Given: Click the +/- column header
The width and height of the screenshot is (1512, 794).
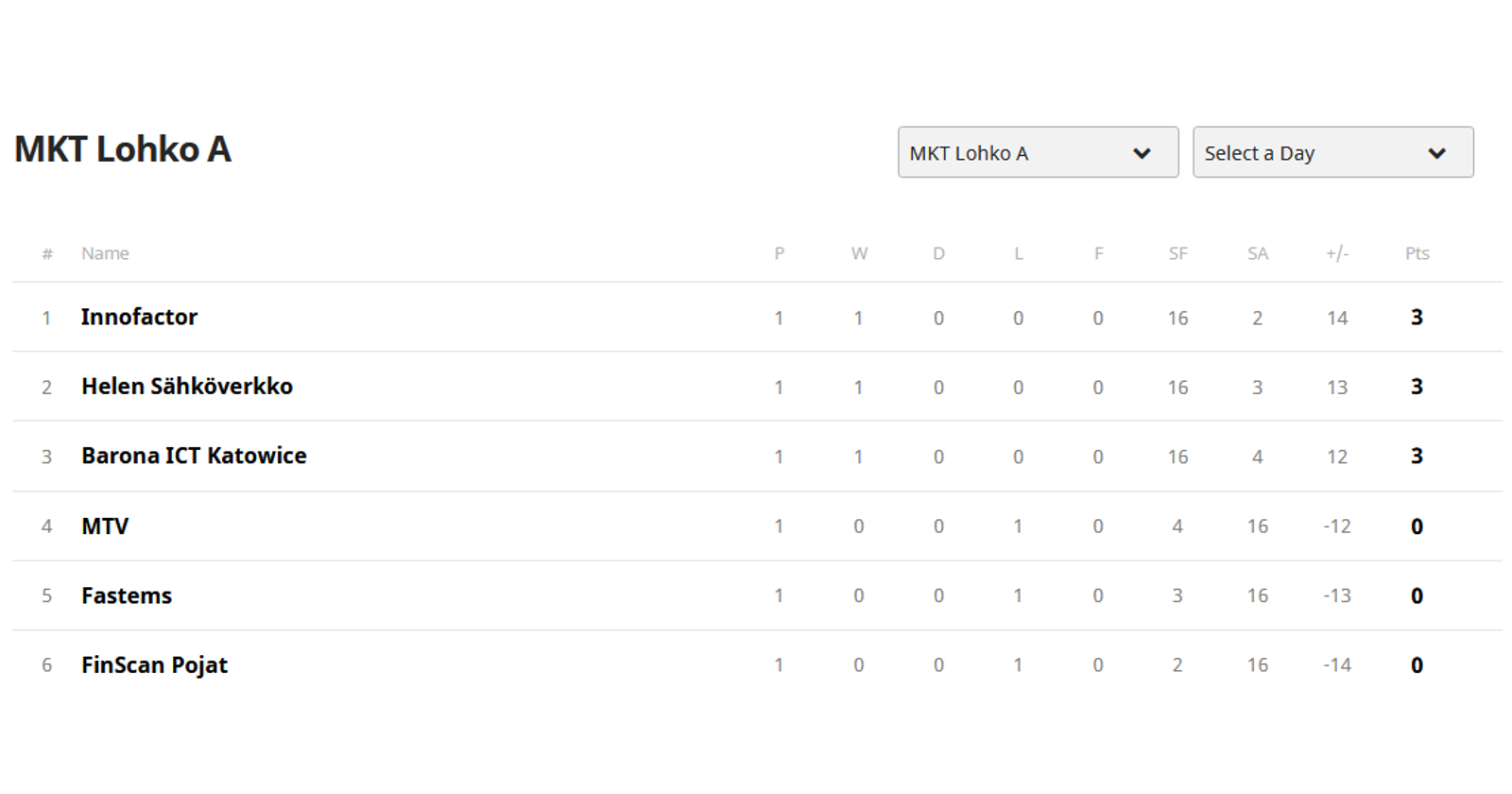Looking at the screenshot, I should (x=1336, y=253).
